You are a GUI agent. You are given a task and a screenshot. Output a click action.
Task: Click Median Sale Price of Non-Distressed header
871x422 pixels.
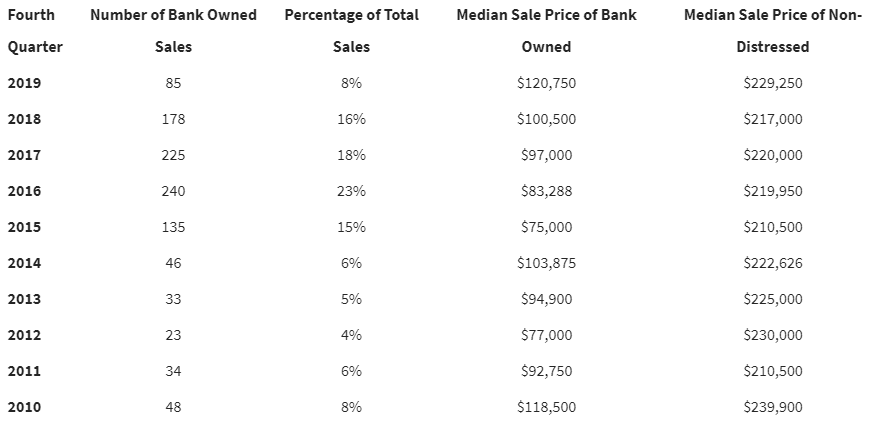(x=773, y=31)
